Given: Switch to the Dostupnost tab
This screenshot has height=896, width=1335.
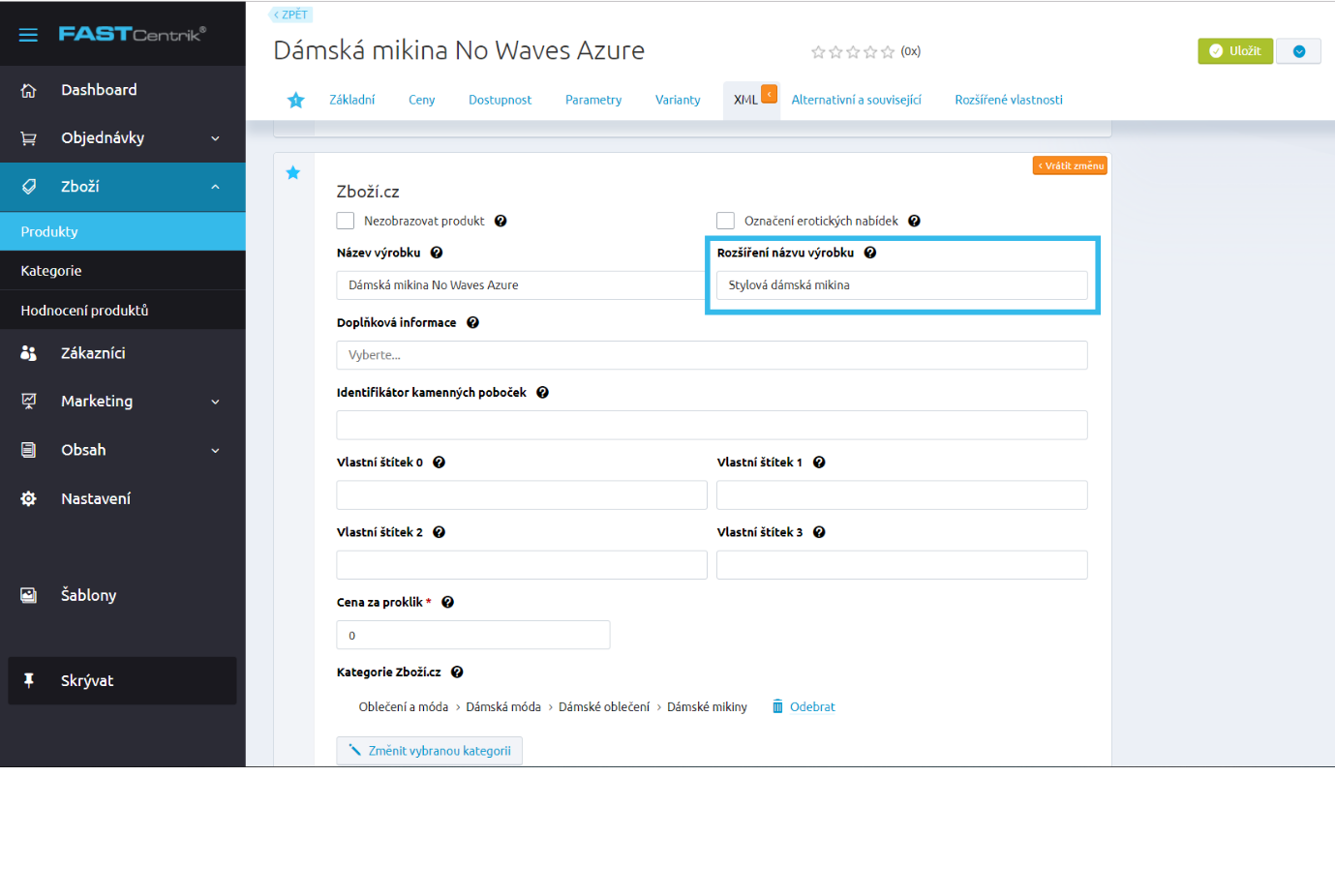Looking at the screenshot, I should (500, 100).
